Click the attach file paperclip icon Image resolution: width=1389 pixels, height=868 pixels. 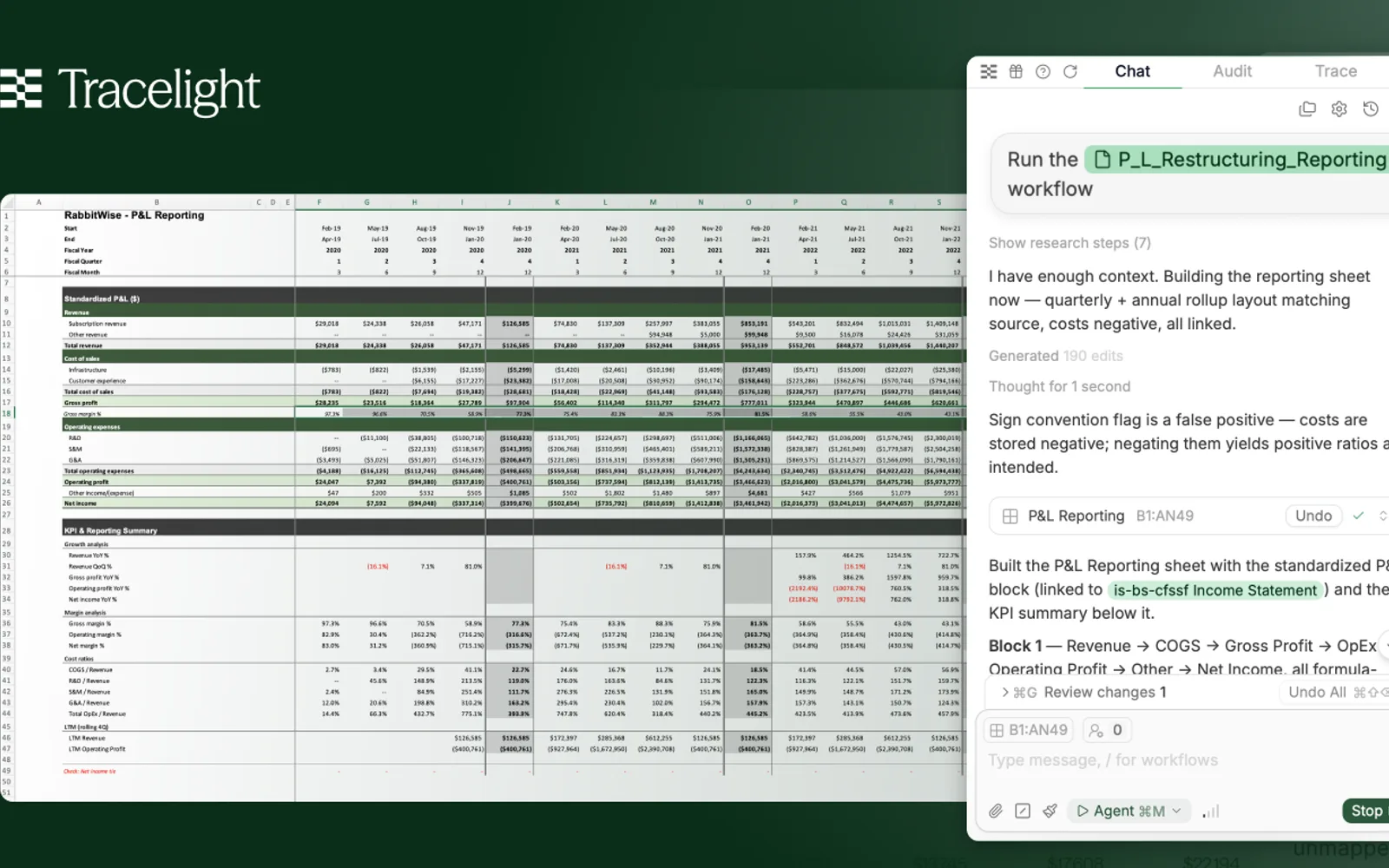[996, 811]
